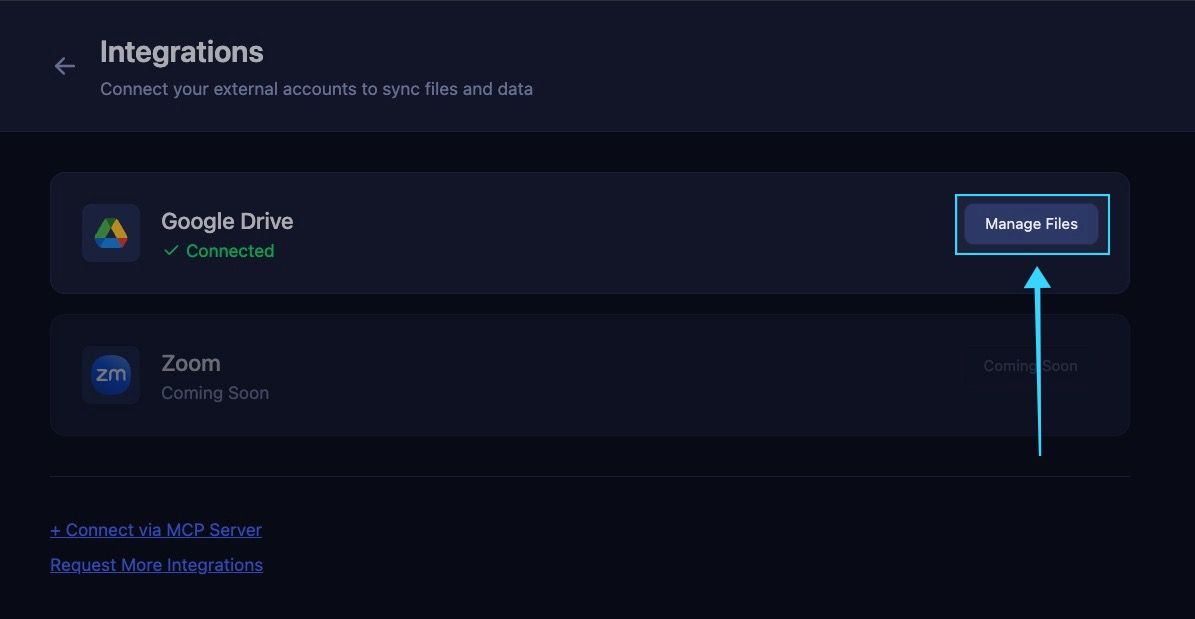Go back using the left arrow icon

click(x=65, y=66)
